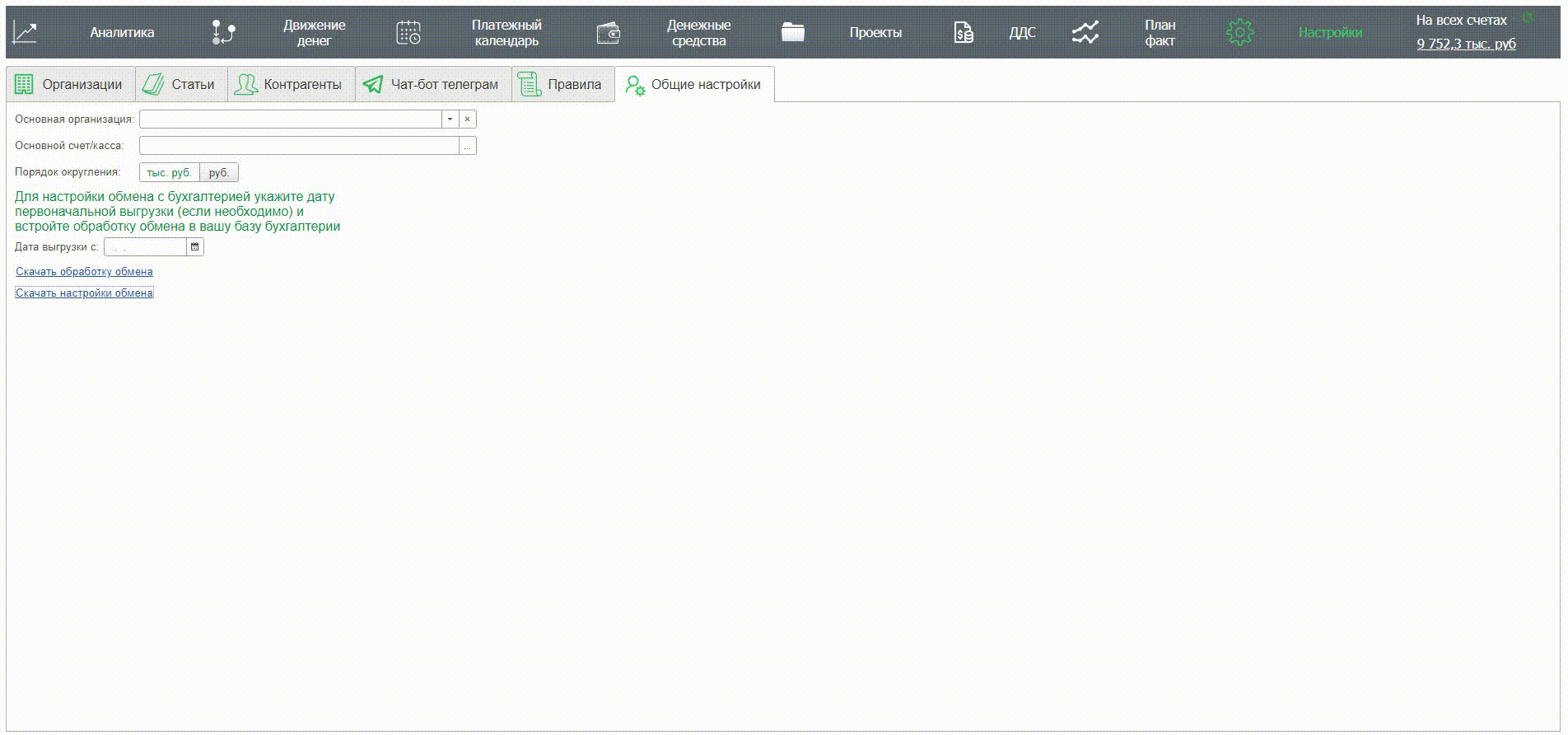The image size is (1568, 735).
Task: Click the Дата выгрузки date input field
Action: pyautogui.click(x=146, y=247)
